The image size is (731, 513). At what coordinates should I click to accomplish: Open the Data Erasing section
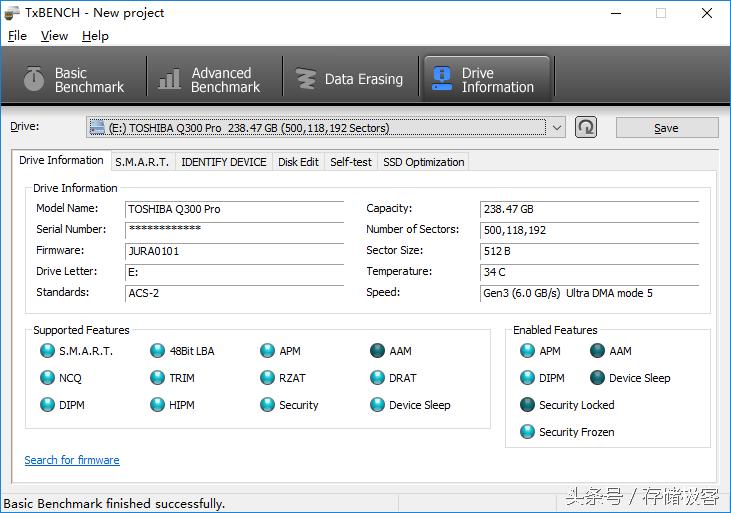(350, 79)
